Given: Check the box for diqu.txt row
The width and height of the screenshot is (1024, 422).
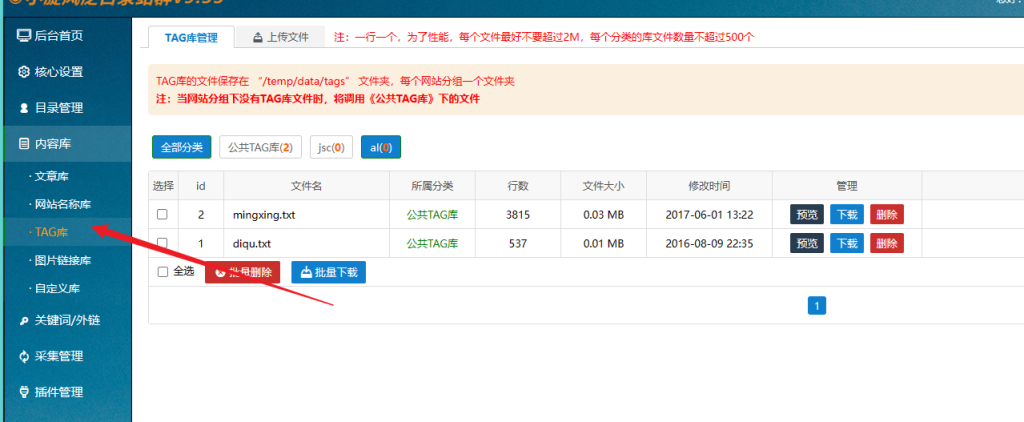Looking at the screenshot, I should 162,243.
